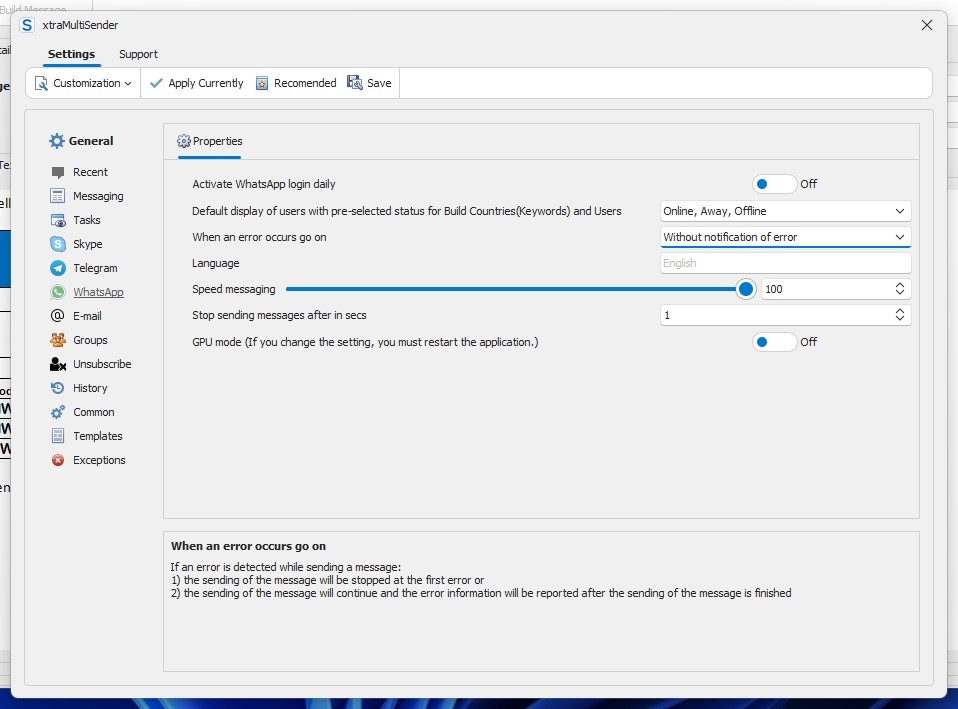Image resolution: width=958 pixels, height=709 pixels.
Task: Select the Properties tab
Action: tap(210, 141)
